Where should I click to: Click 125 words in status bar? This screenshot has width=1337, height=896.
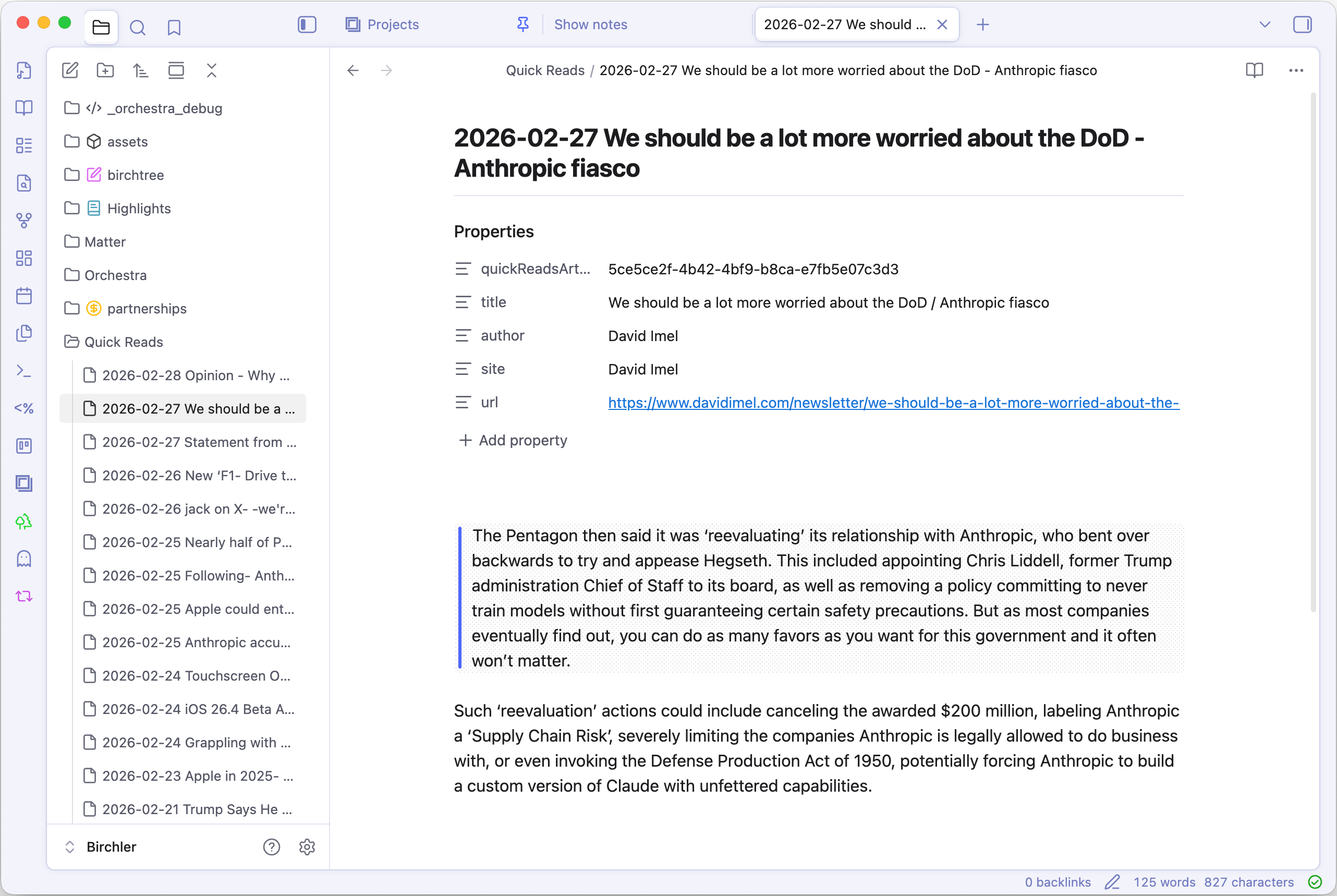click(x=1164, y=882)
